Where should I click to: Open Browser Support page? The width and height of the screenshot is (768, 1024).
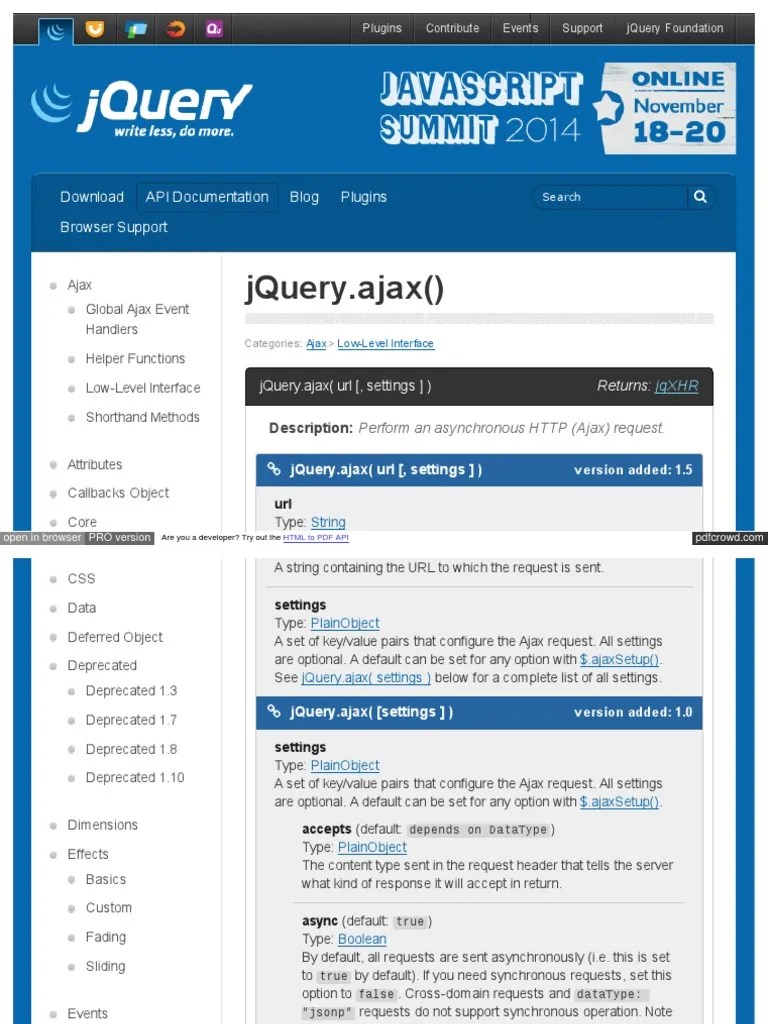click(x=114, y=227)
